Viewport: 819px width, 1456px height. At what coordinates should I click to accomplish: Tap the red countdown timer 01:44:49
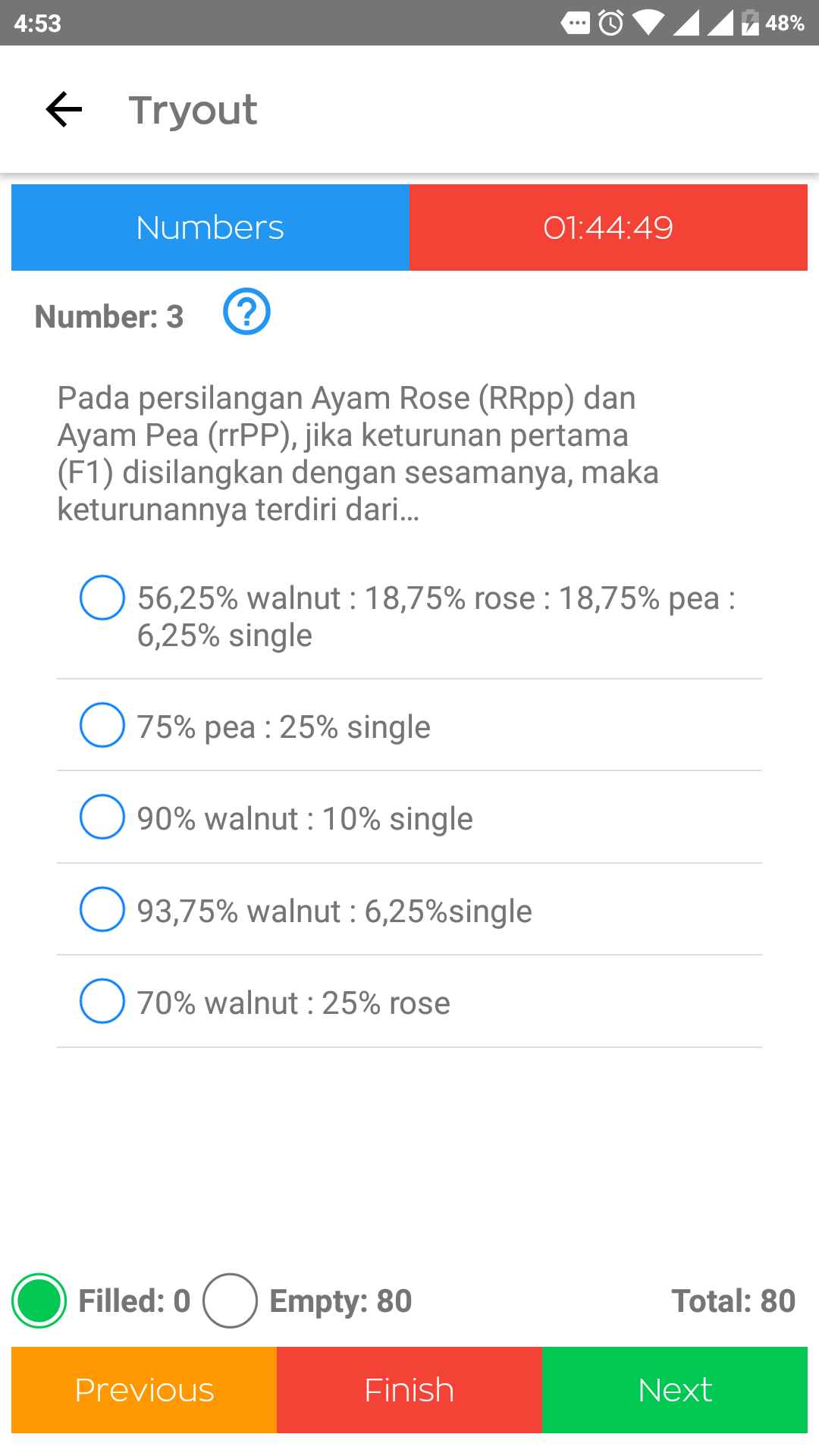[608, 227]
